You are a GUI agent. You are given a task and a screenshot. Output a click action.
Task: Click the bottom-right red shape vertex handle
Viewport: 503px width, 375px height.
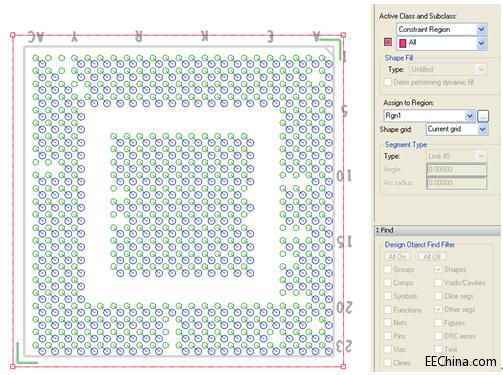(343, 366)
